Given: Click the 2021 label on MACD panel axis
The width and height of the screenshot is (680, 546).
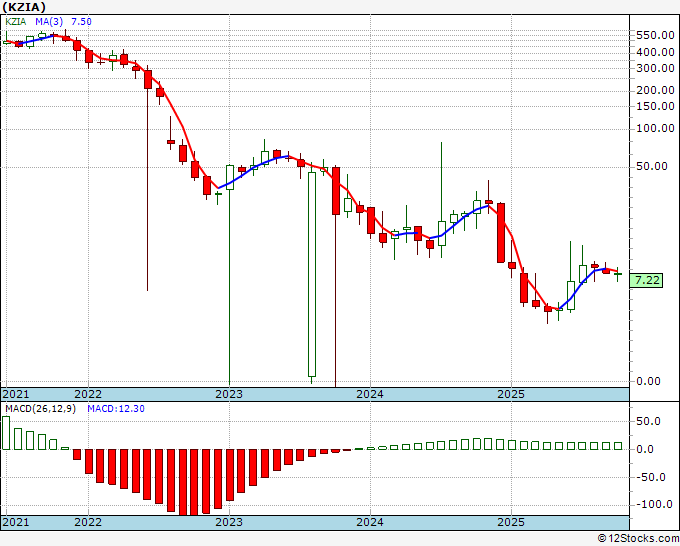Looking at the screenshot, I should 16,522.
